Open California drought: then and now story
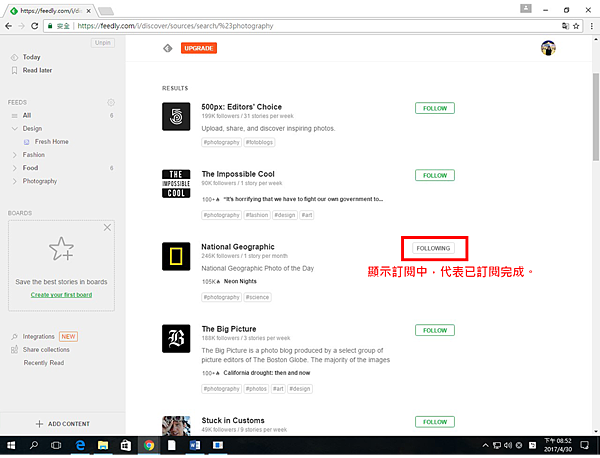600x458 pixels. tap(267, 373)
